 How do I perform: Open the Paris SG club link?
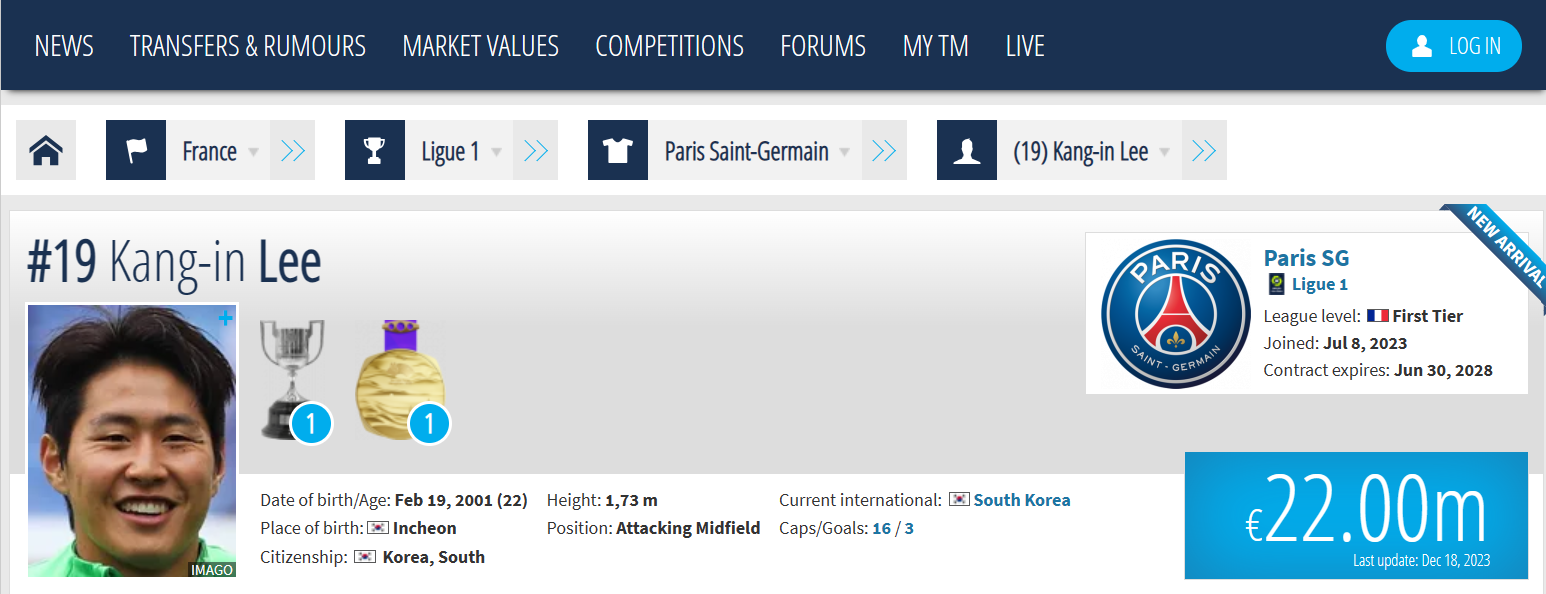click(1306, 258)
